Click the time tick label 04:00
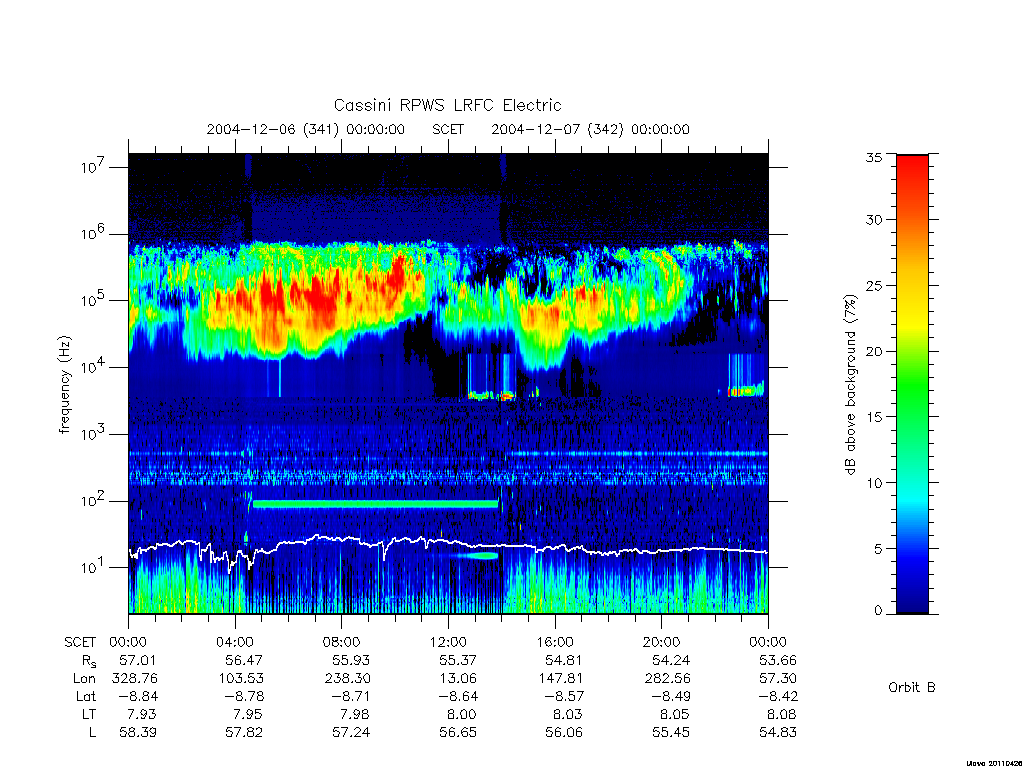The width and height of the screenshot is (1024, 768). pos(235,642)
